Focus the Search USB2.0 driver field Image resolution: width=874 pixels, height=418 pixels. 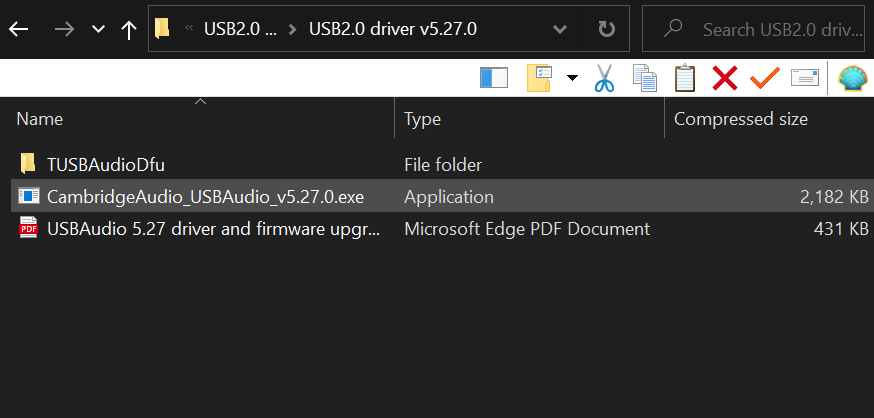coord(754,28)
